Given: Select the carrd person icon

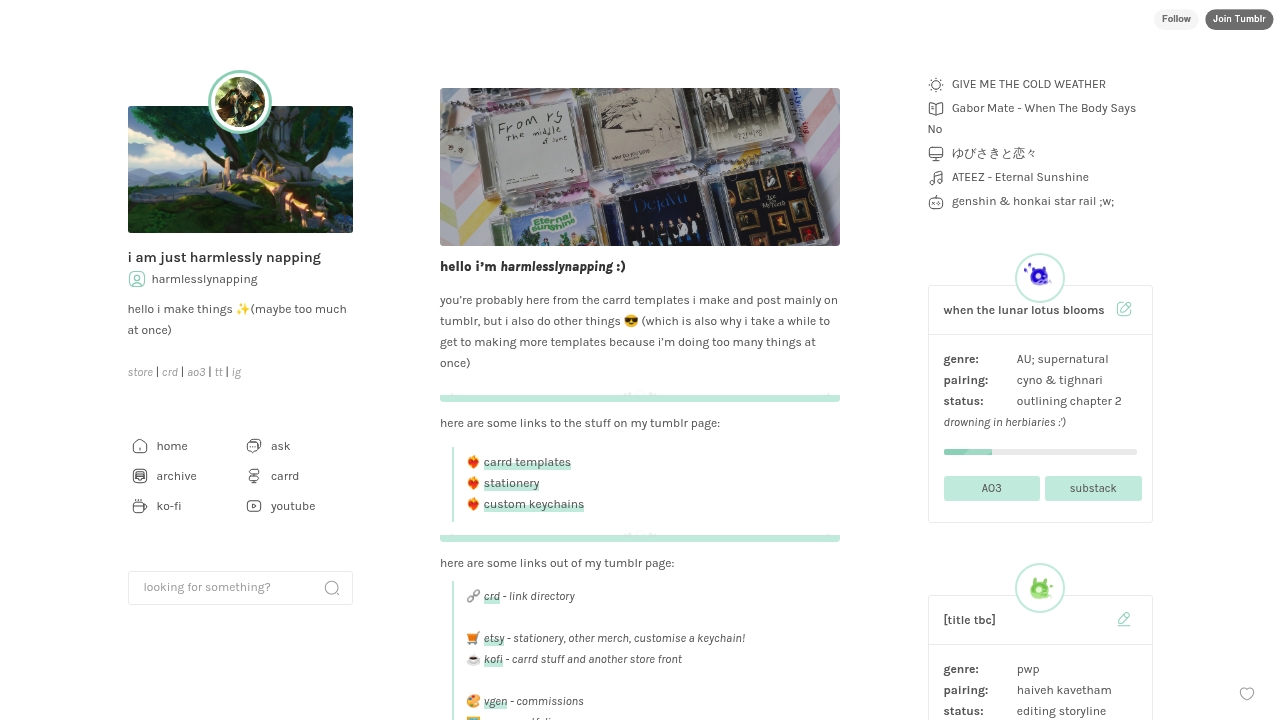Looking at the screenshot, I should pos(254,476).
